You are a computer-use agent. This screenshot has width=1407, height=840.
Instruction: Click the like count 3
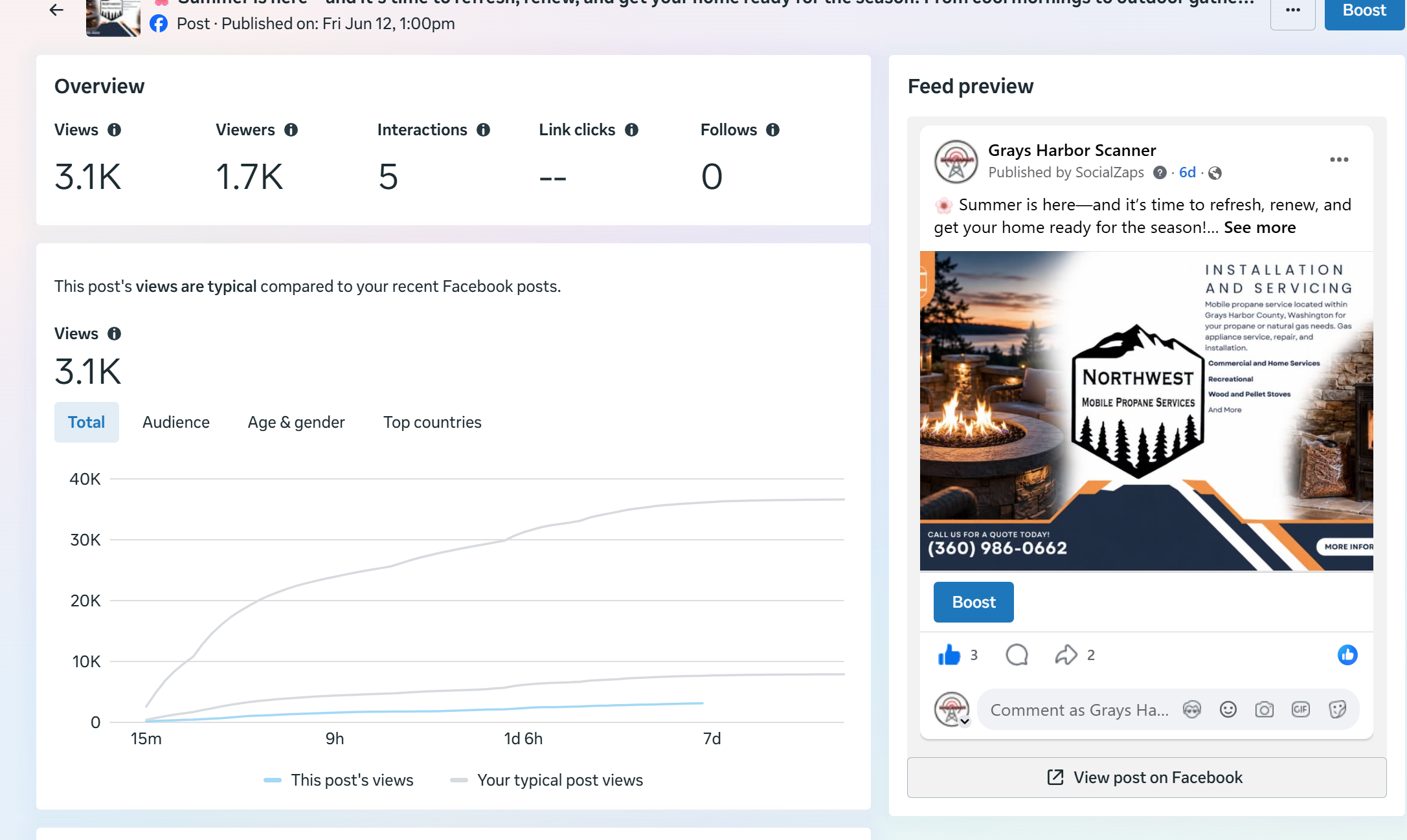974,656
